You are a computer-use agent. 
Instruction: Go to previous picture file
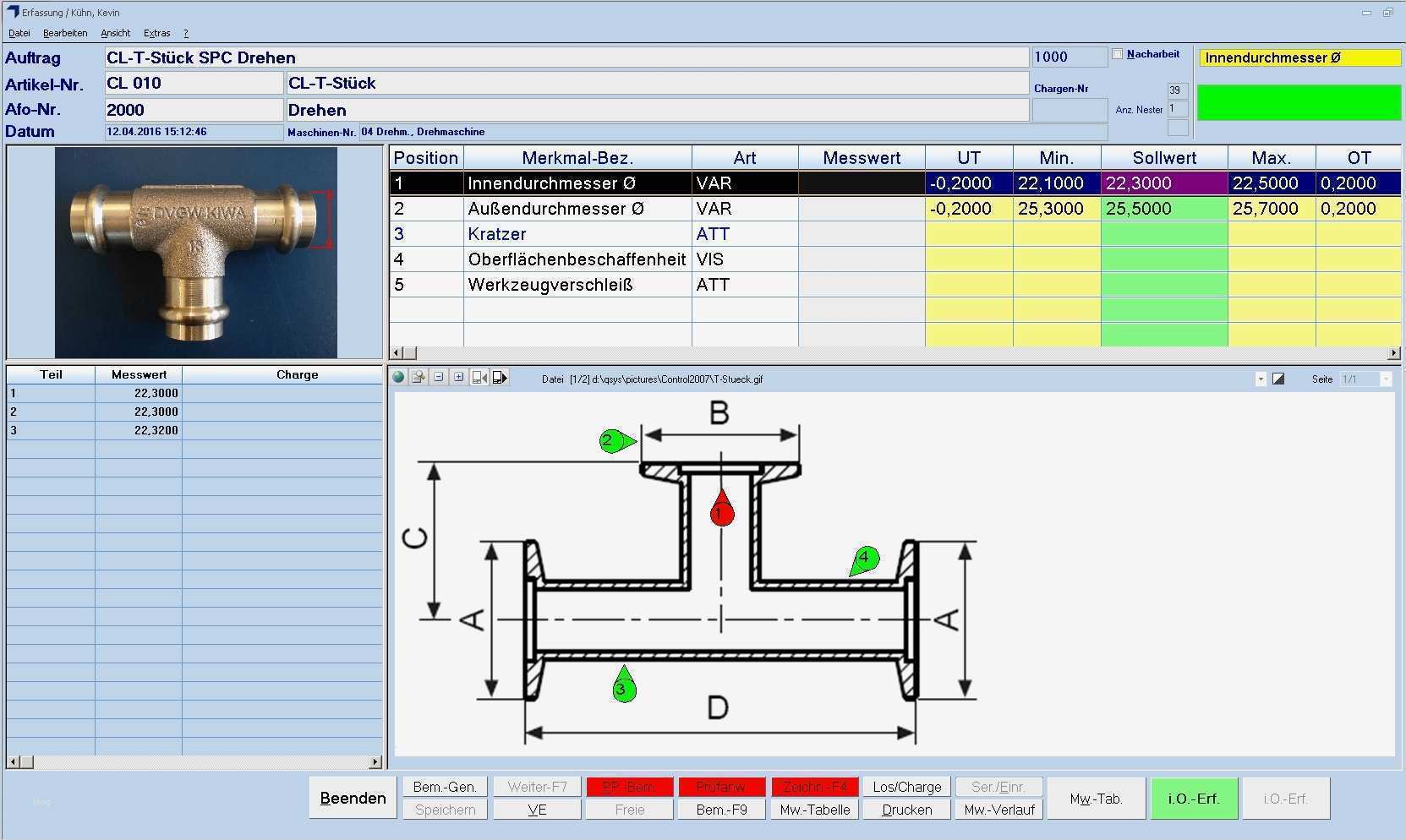click(479, 378)
